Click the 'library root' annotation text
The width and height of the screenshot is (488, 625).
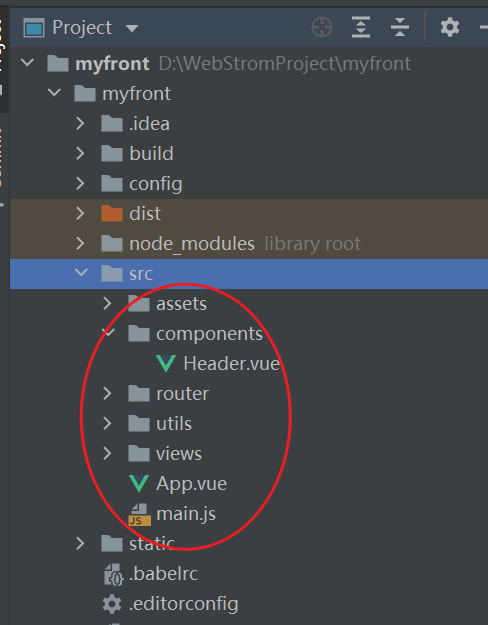[x=313, y=244]
